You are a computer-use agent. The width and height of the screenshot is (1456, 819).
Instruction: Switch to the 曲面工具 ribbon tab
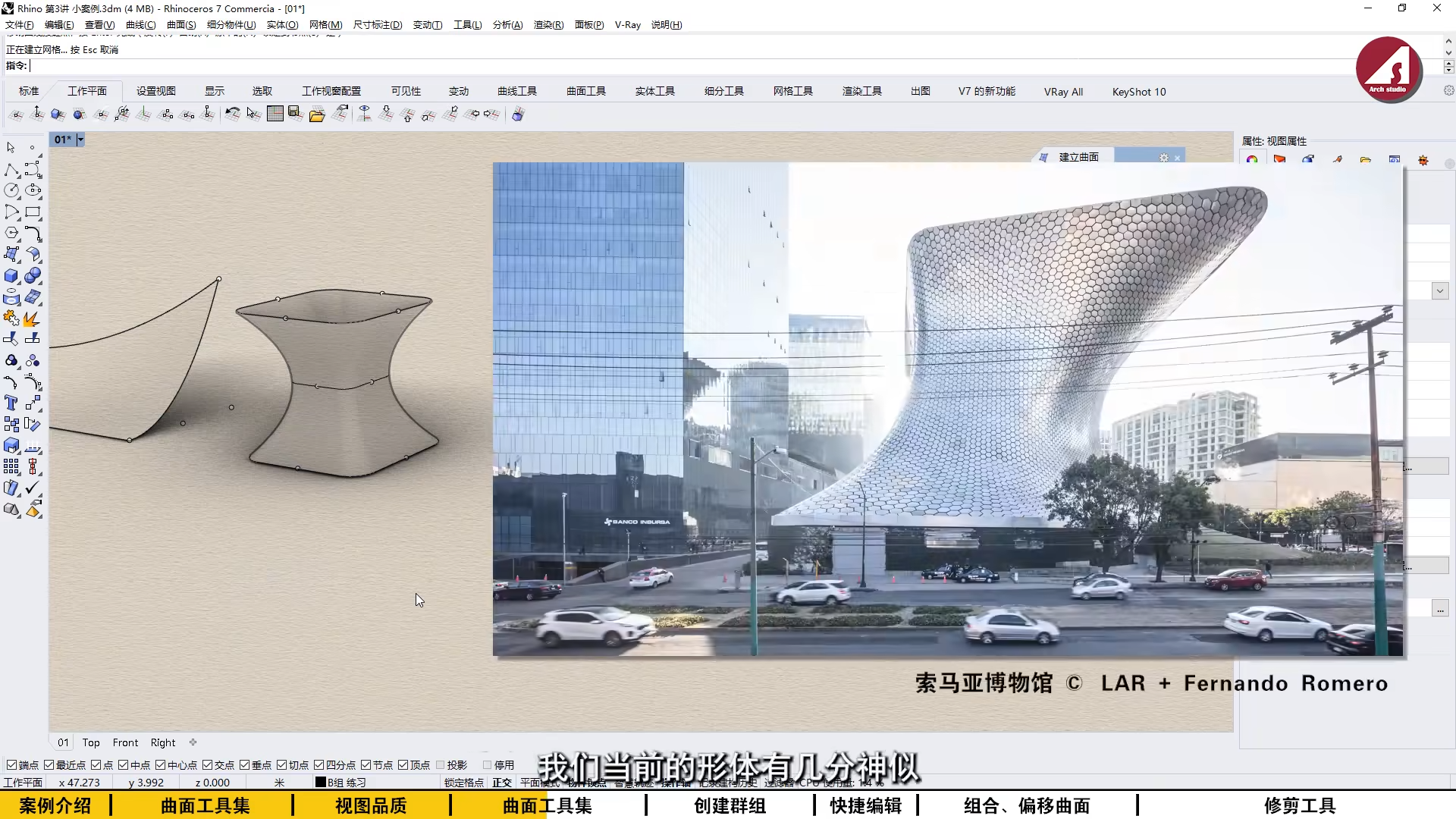[585, 91]
